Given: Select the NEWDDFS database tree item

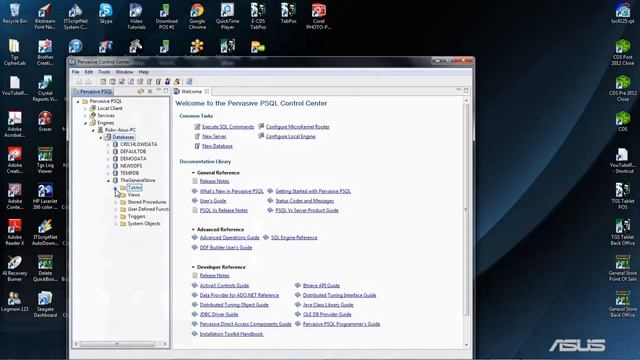Looking at the screenshot, I should click(131, 166).
